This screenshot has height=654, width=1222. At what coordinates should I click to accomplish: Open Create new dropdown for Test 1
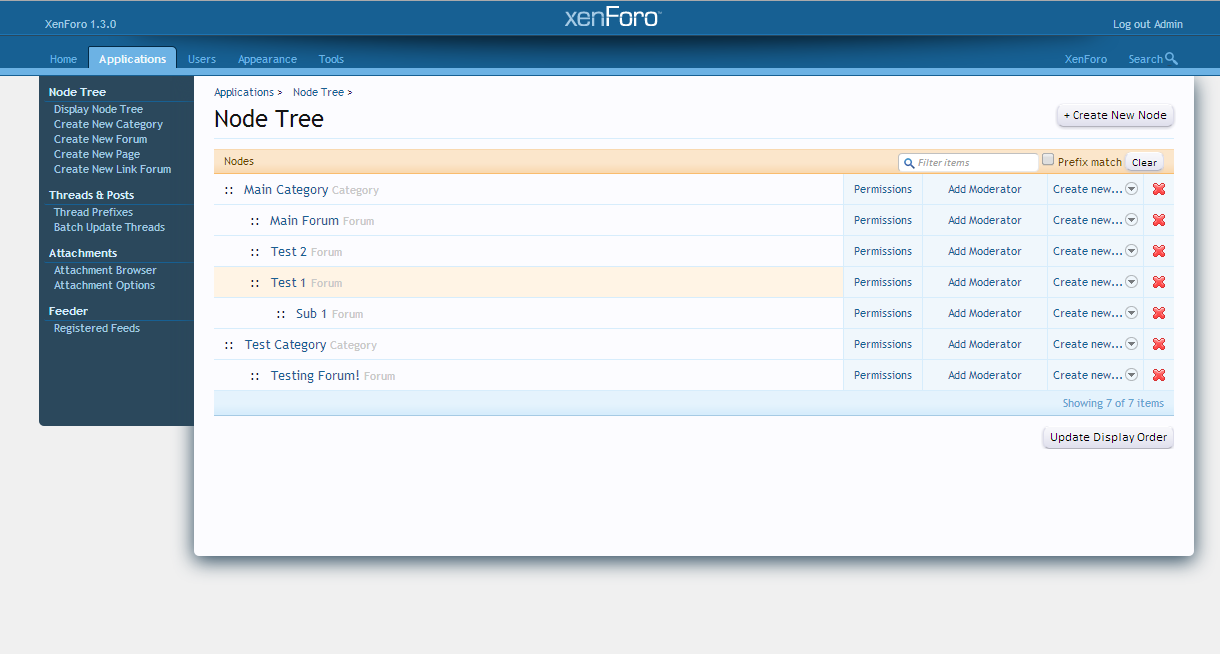click(x=1095, y=282)
